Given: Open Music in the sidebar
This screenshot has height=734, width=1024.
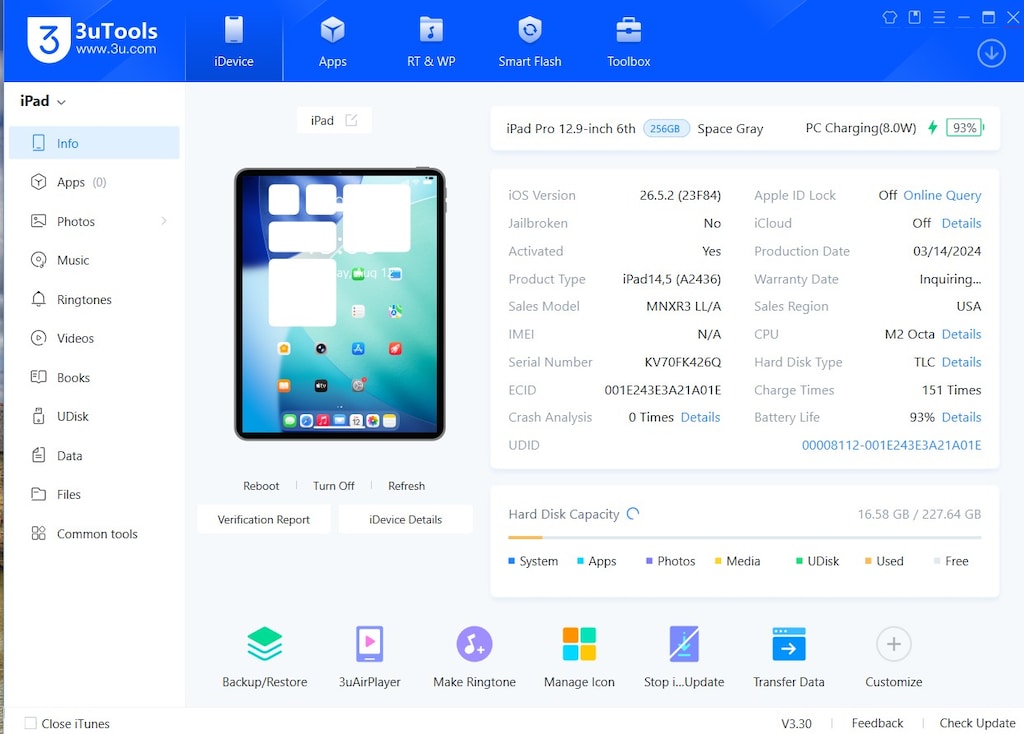Looking at the screenshot, I should click(94, 260).
